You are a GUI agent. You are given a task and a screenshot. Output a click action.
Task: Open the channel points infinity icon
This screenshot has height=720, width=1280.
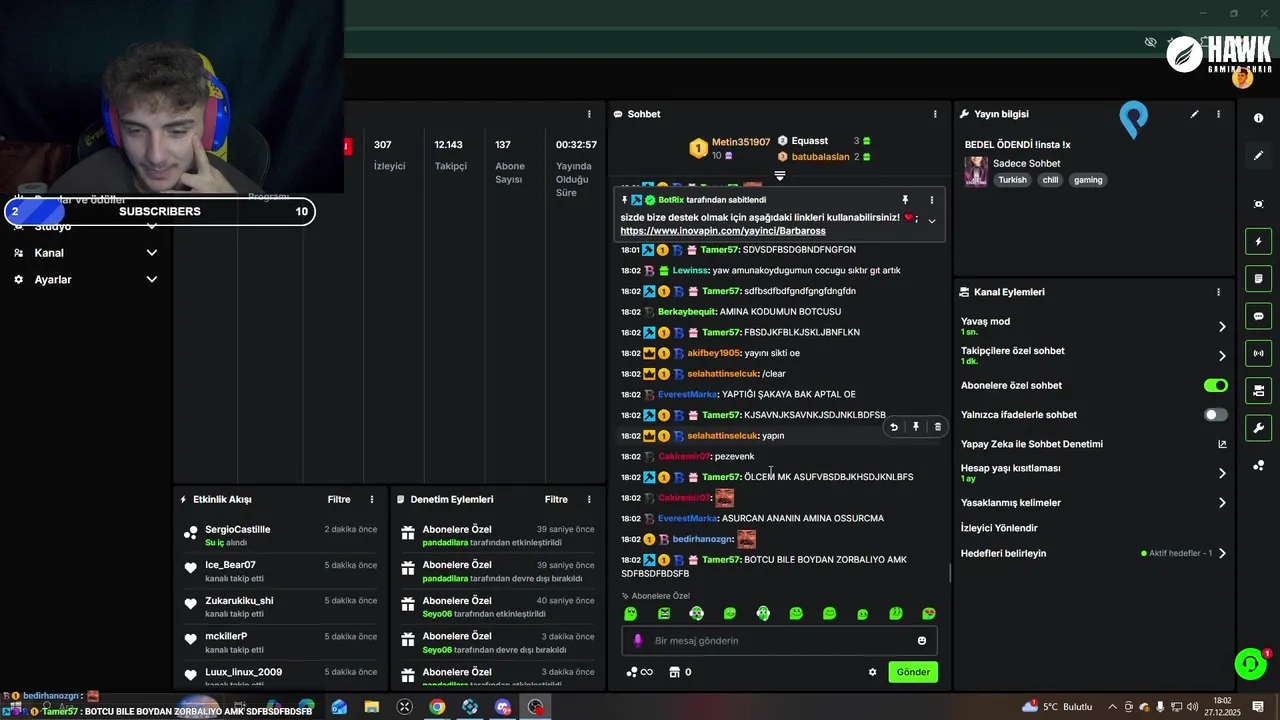(x=639, y=672)
